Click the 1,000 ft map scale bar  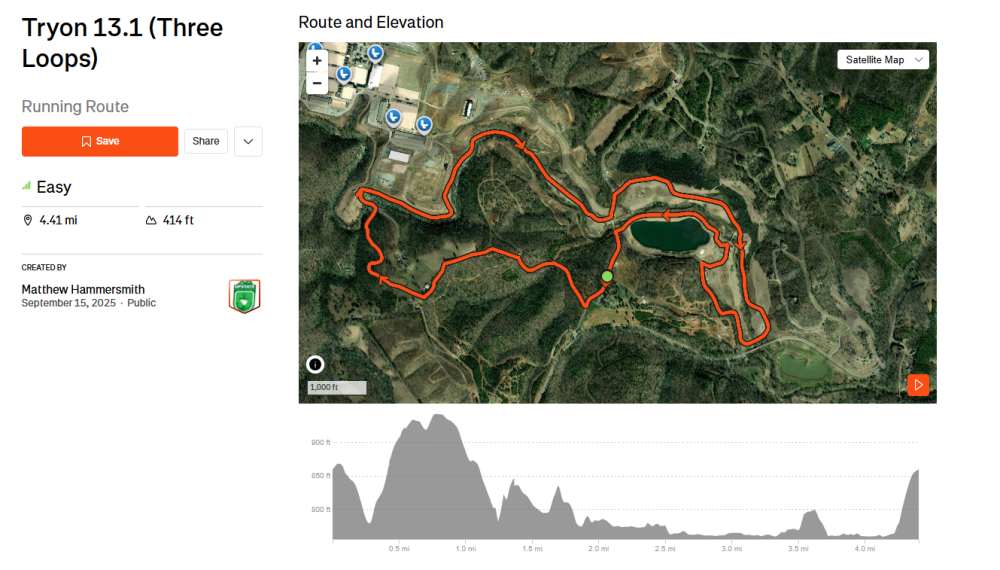click(337, 388)
